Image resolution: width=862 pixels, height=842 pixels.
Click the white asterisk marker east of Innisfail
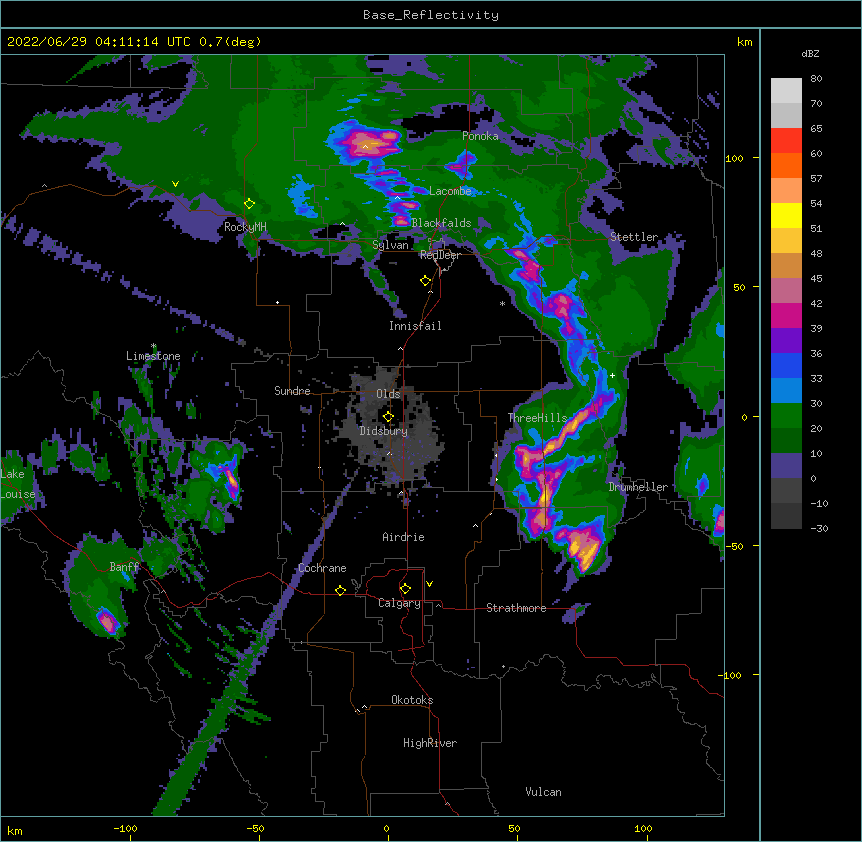pyautogui.click(x=502, y=304)
